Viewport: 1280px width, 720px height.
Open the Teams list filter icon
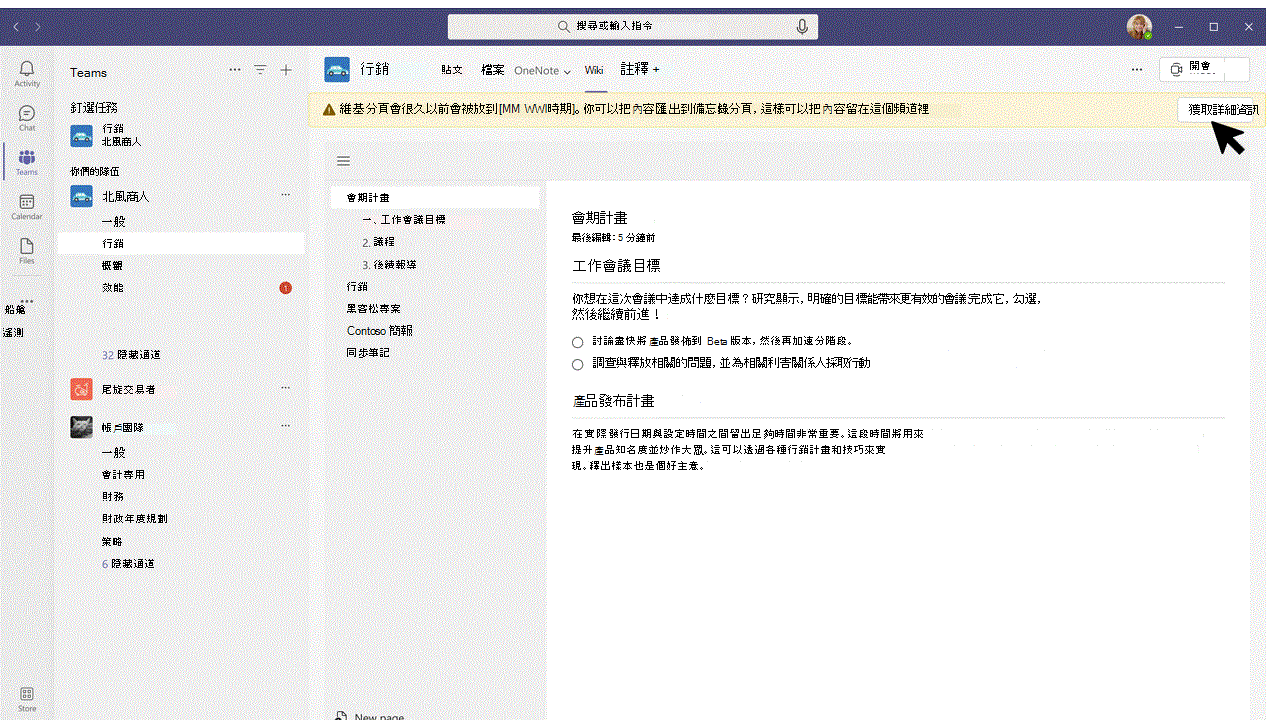click(260, 70)
